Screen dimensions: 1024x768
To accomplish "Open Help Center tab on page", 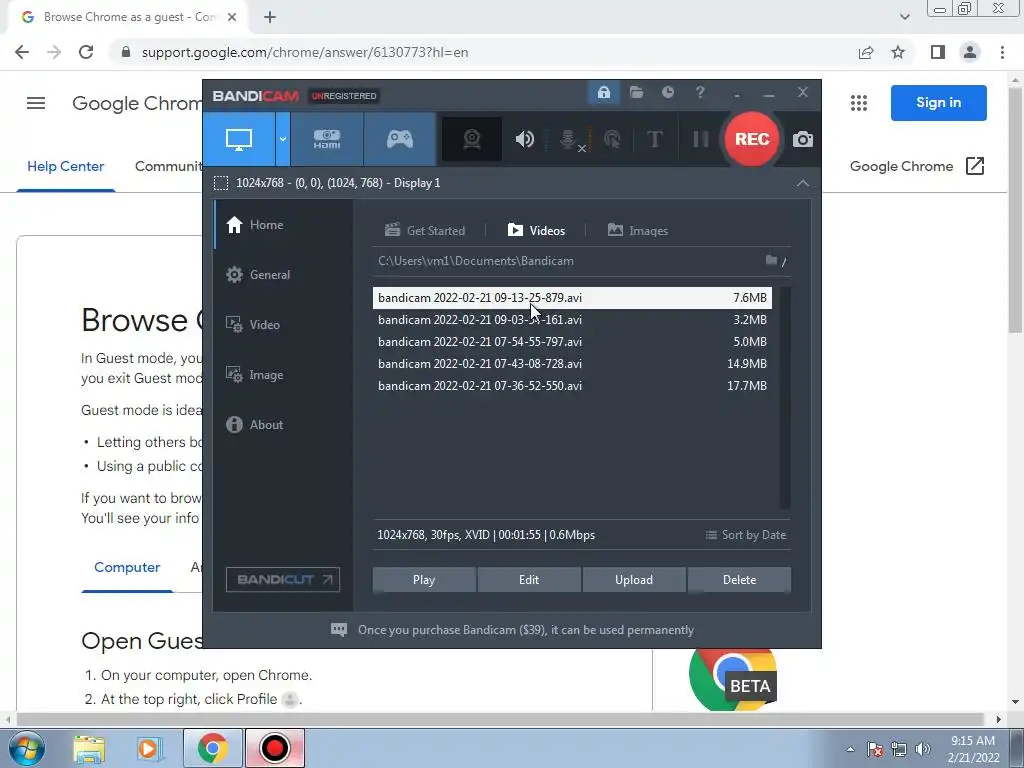I will pos(65,167).
